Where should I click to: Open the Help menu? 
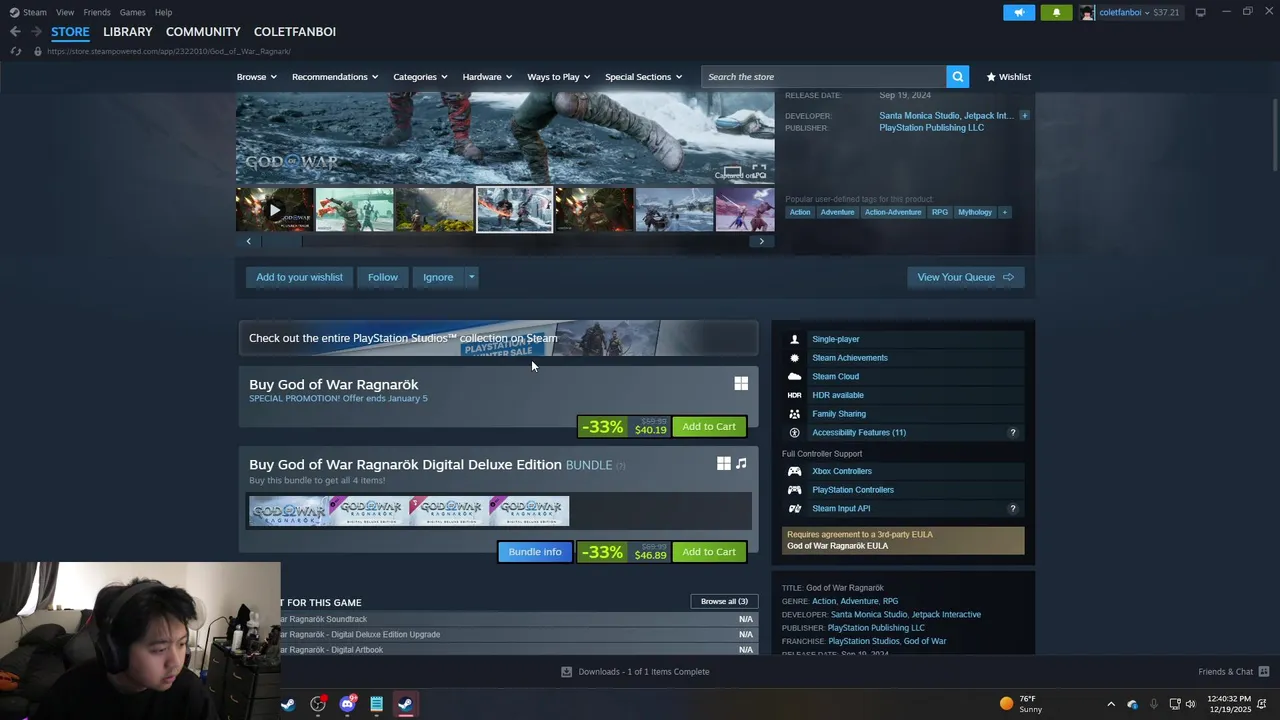coord(163,12)
